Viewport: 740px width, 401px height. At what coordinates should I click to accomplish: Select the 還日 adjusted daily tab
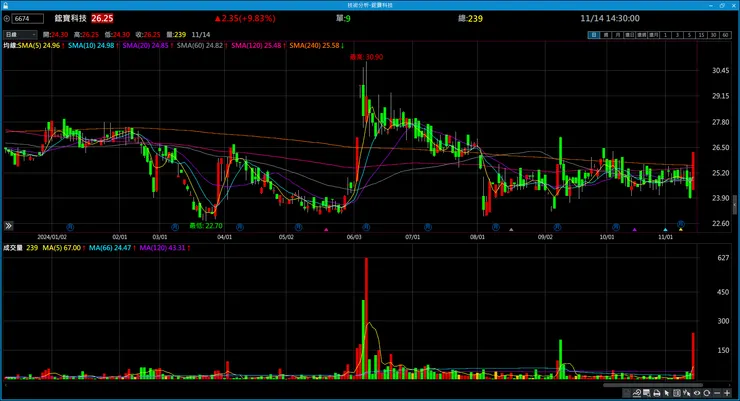click(x=630, y=35)
